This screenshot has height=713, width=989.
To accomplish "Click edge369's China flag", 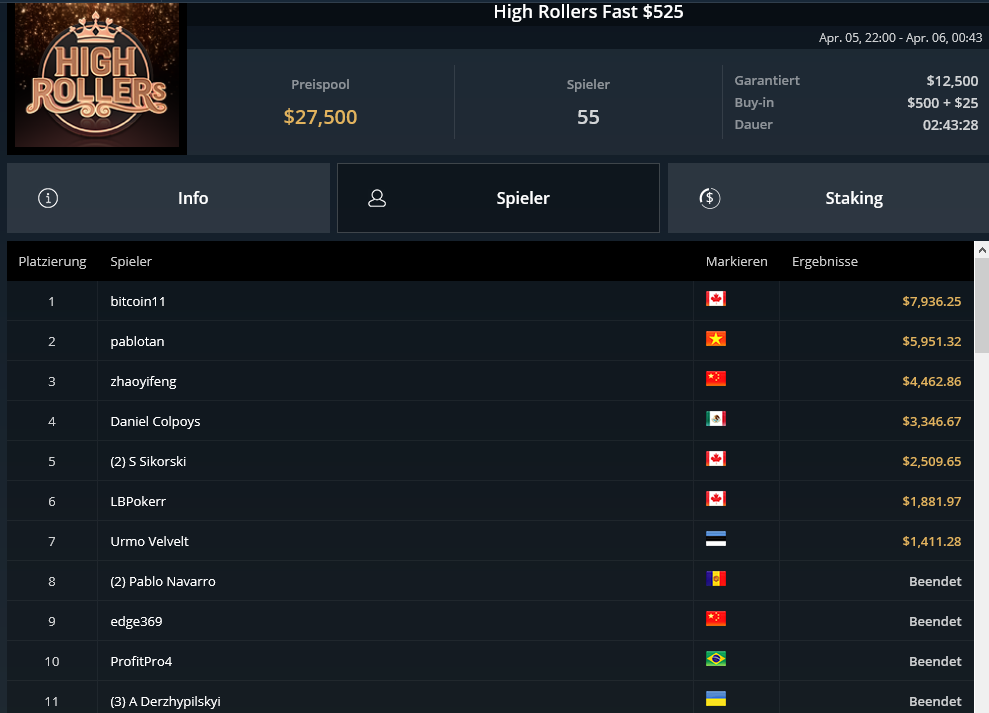I will (716, 619).
